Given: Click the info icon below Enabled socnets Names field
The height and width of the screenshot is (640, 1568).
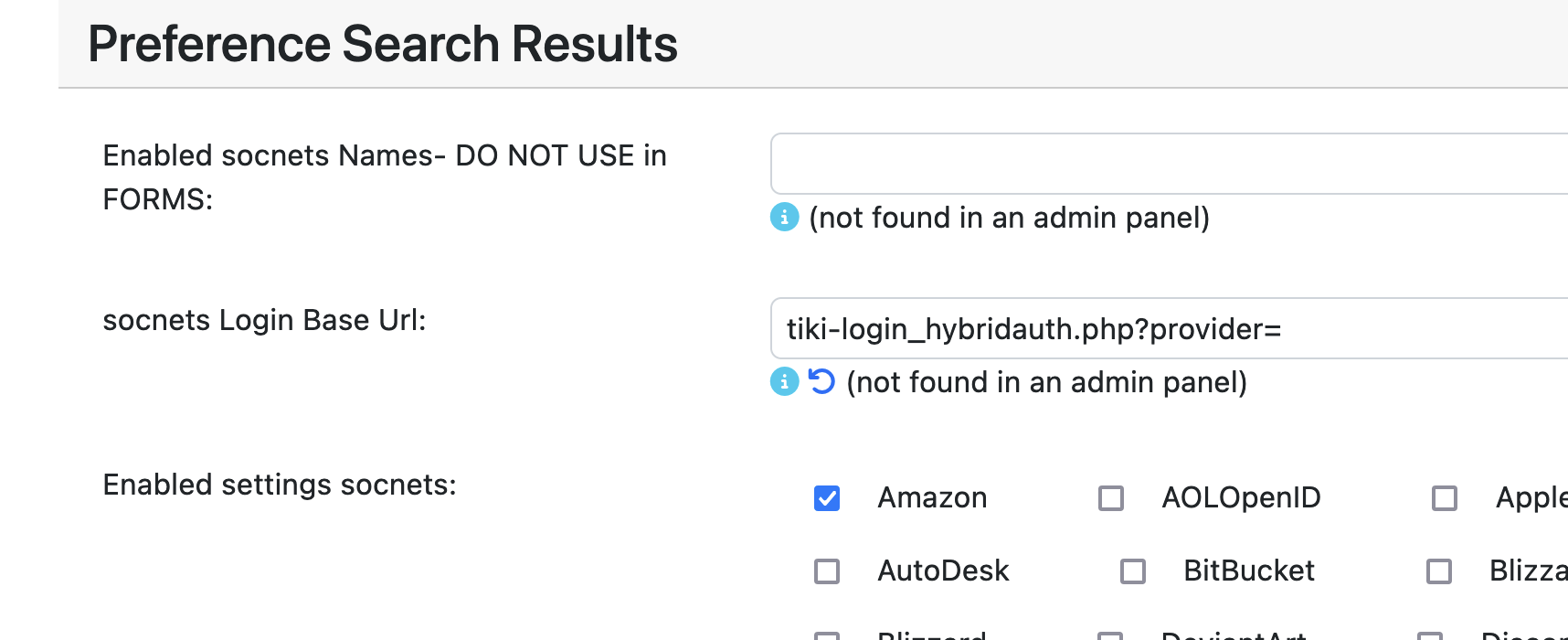Looking at the screenshot, I should pyautogui.click(x=784, y=218).
